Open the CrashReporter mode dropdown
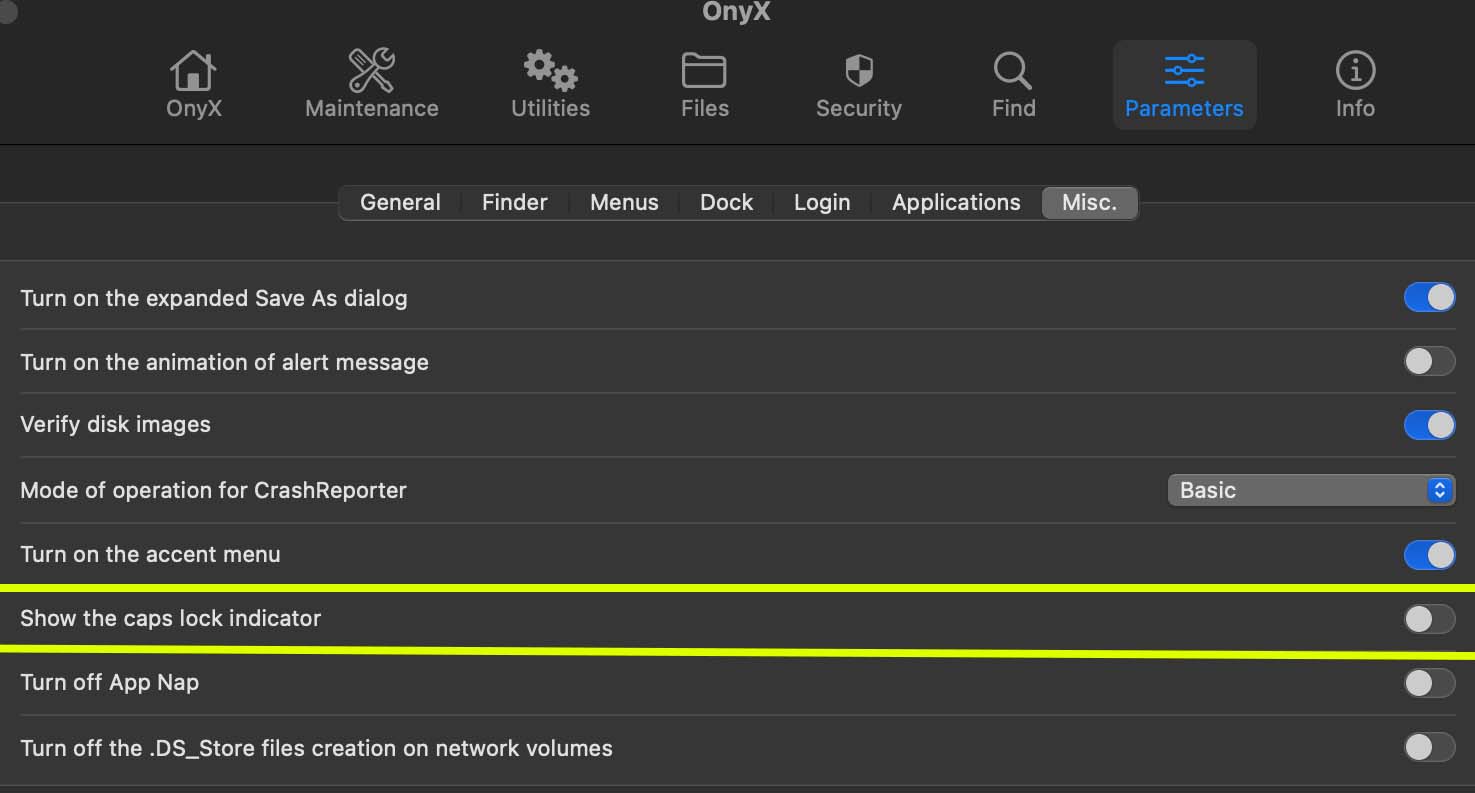 click(x=1310, y=490)
